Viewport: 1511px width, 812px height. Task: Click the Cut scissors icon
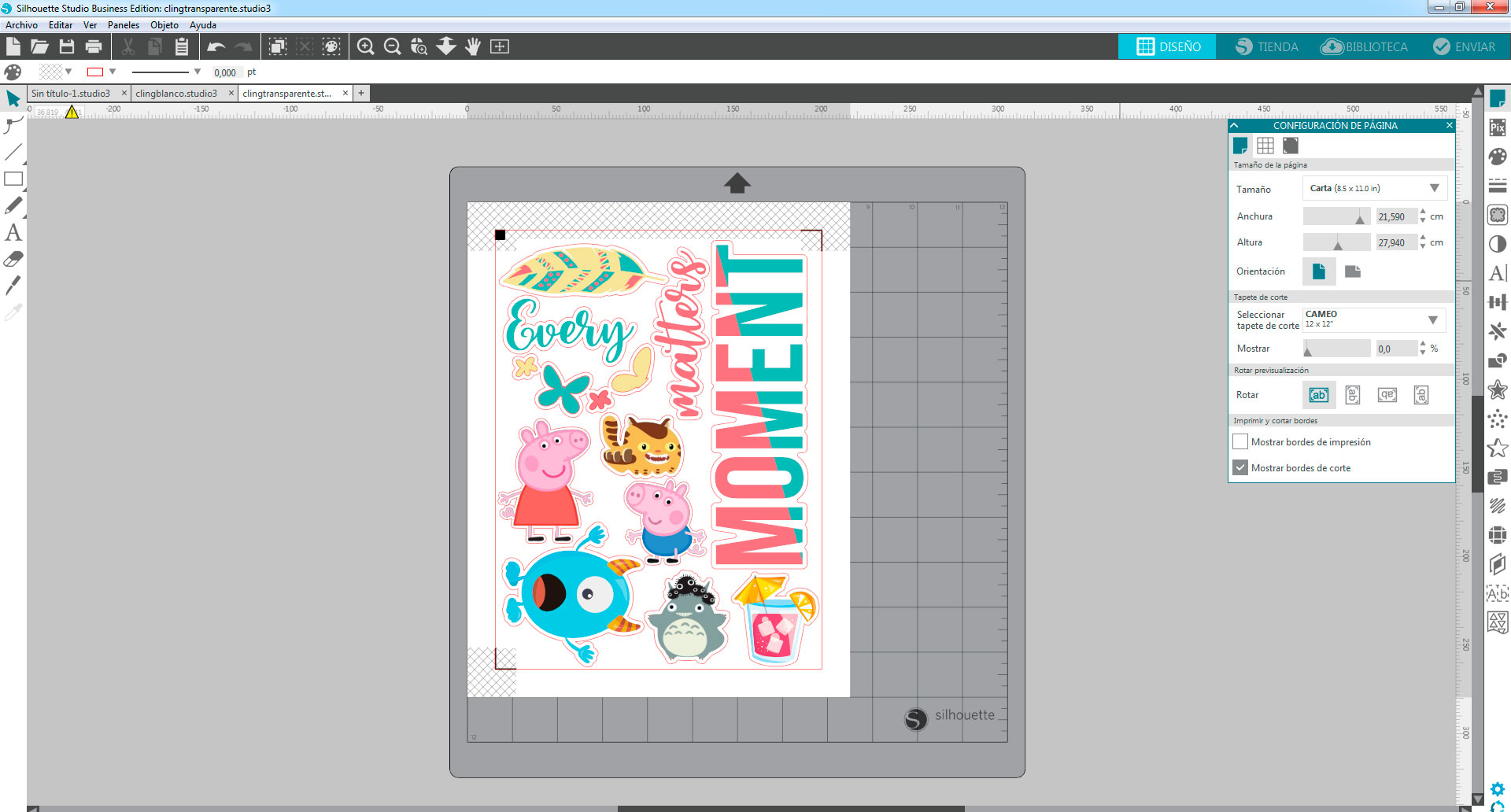(128, 46)
